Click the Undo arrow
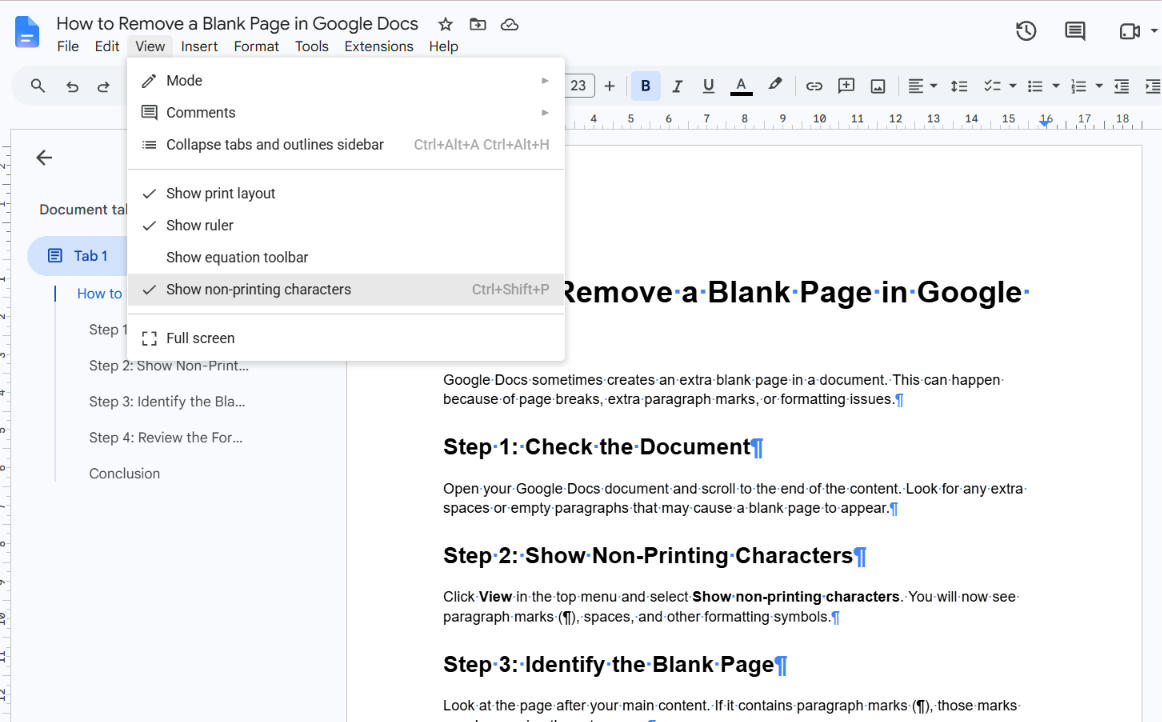The width and height of the screenshot is (1162, 722). [x=72, y=87]
